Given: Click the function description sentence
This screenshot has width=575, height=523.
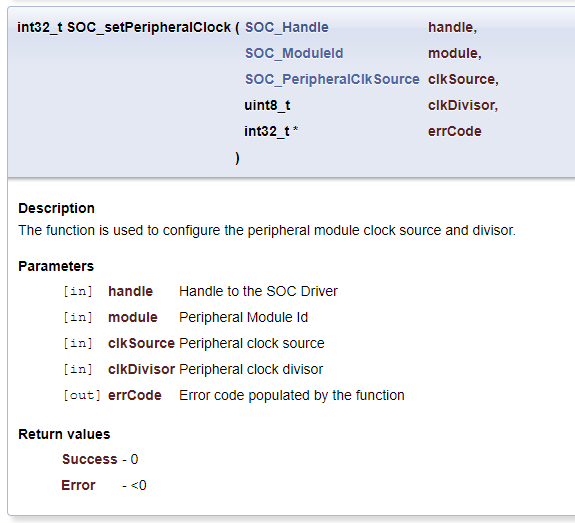Looking at the screenshot, I should (267, 230).
